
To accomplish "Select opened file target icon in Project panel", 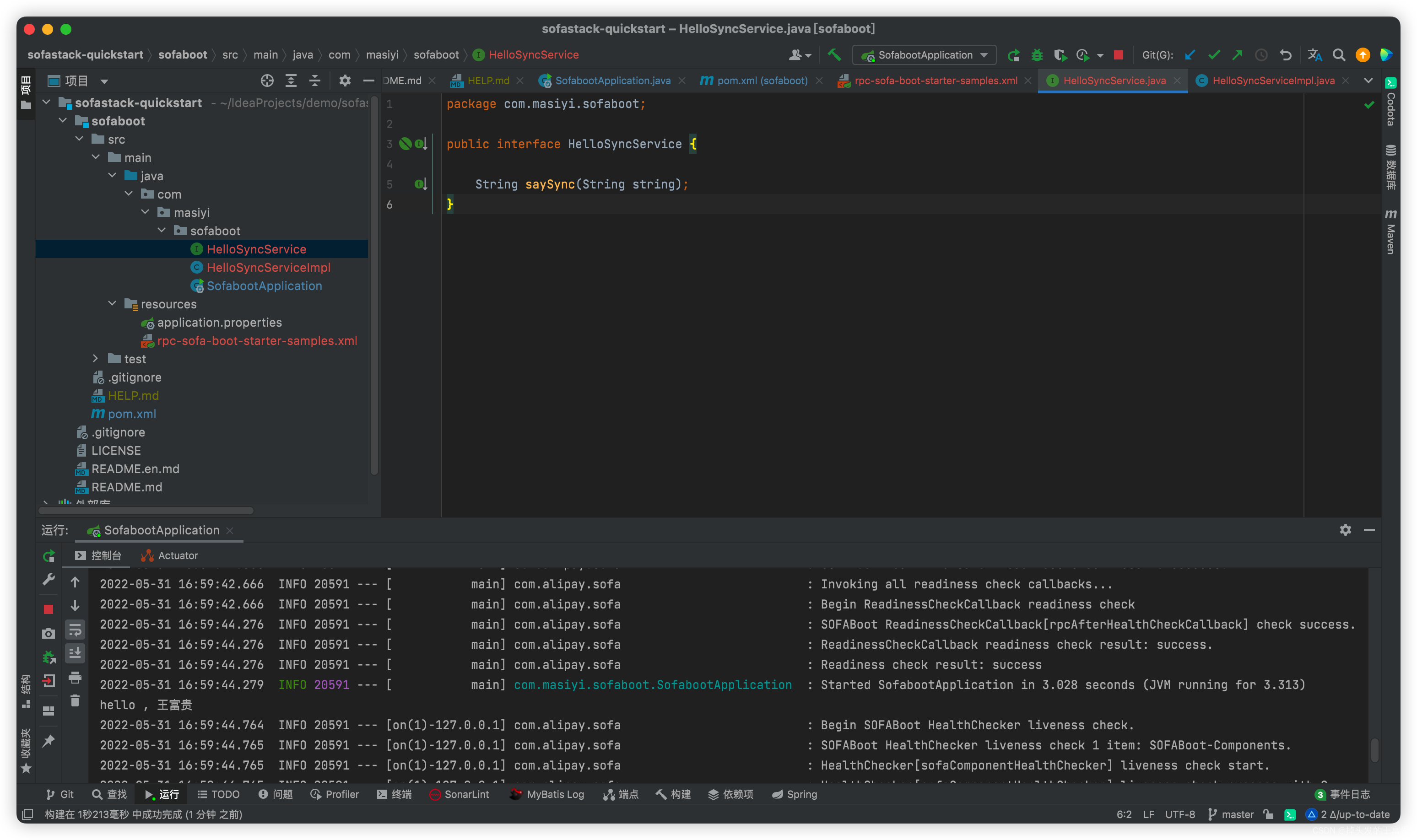I will (x=267, y=81).
